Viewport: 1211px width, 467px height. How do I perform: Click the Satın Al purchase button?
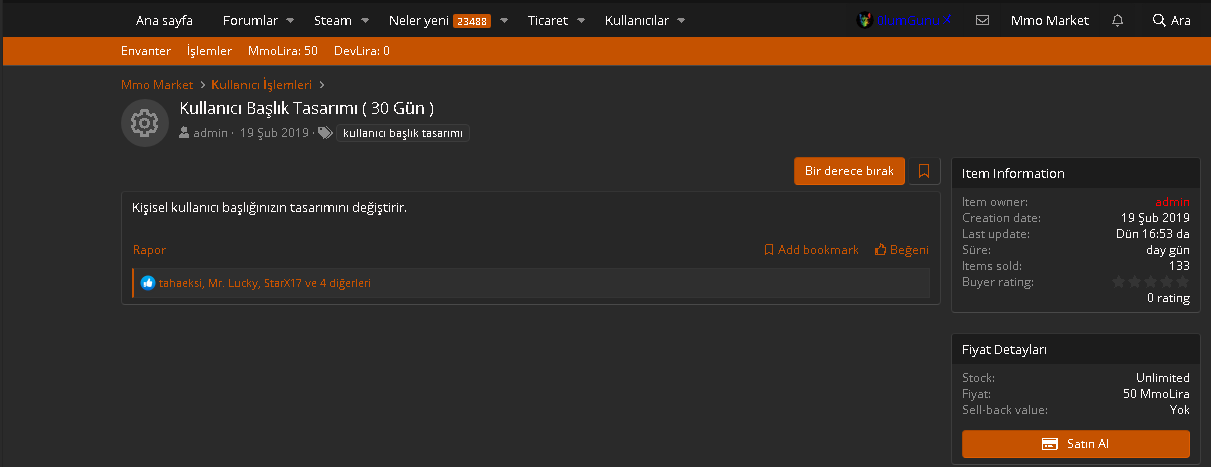(x=1076, y=444)
